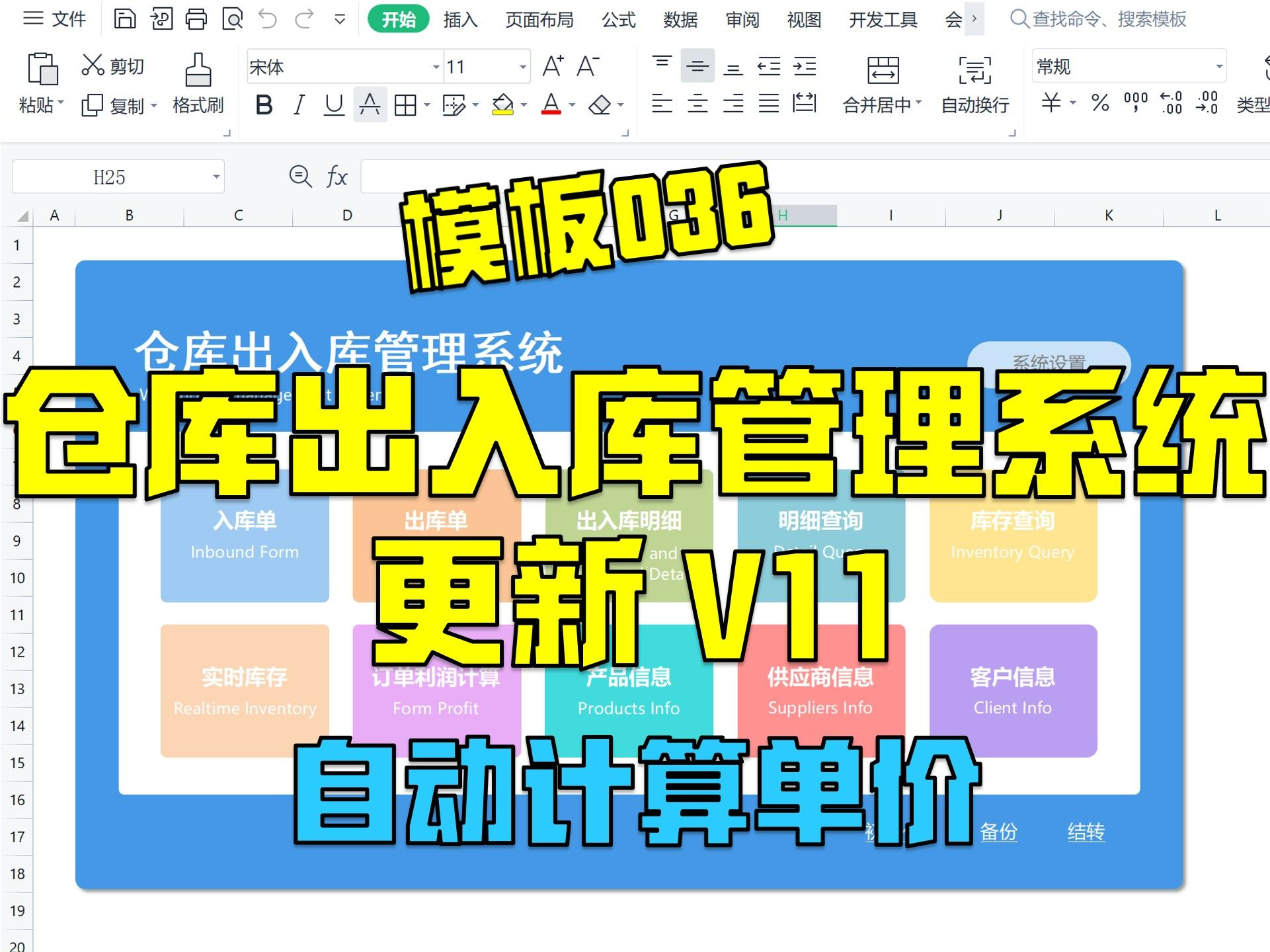Click the eraser clear icon

[x=599, y=104]
